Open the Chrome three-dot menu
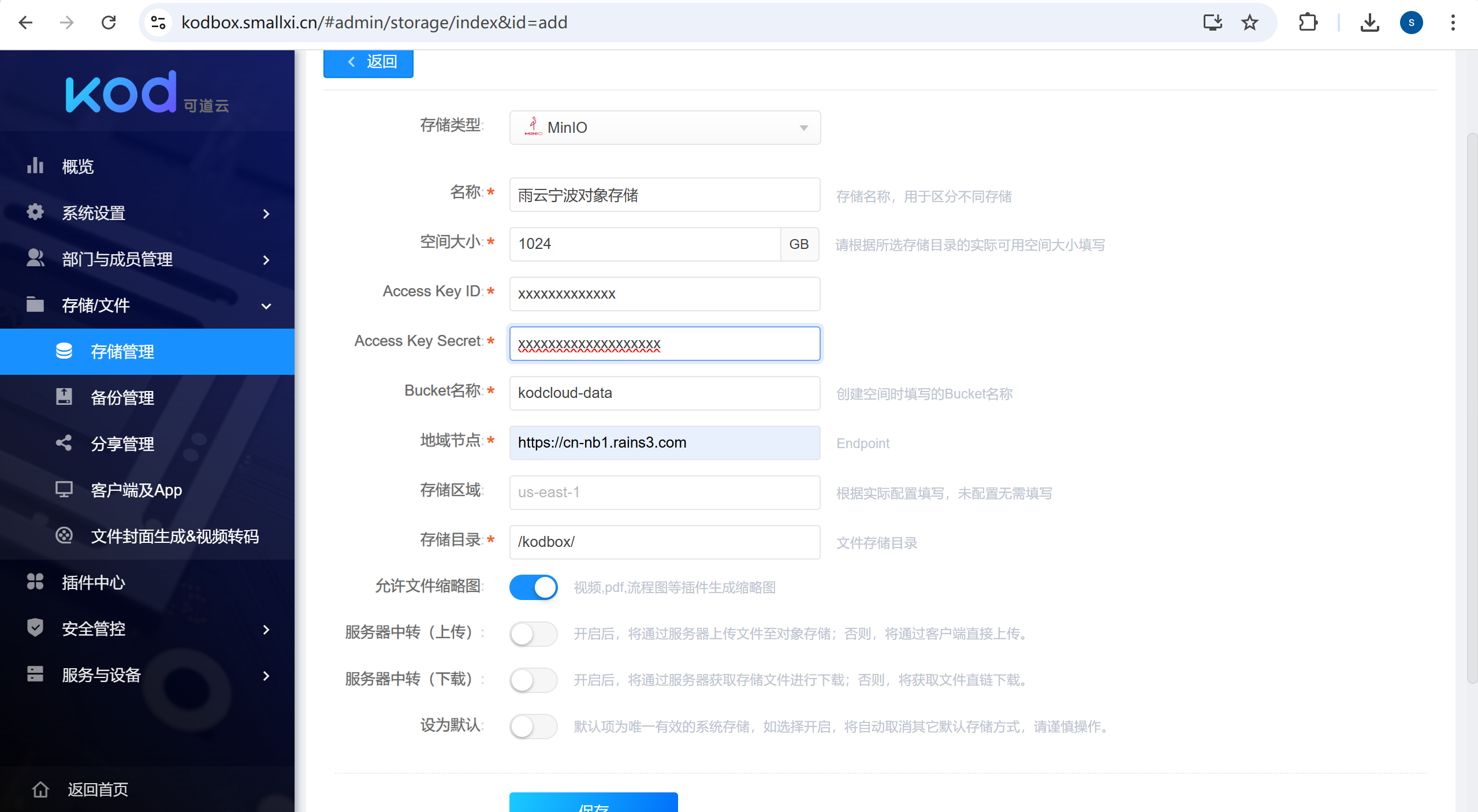The image size is (1478, 812). click(x=1453, y=23)
